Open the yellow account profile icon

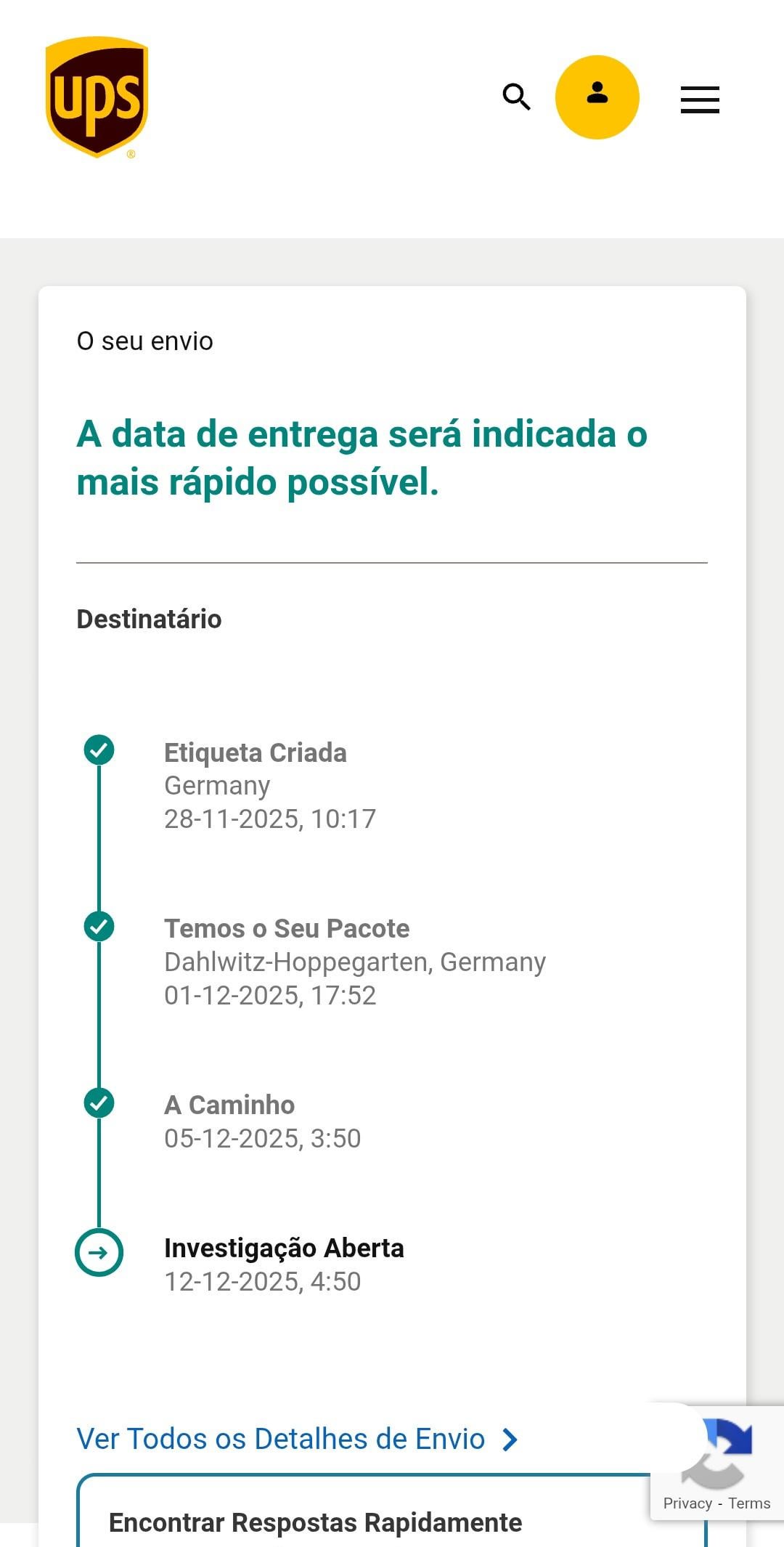[x=597, y=97]
